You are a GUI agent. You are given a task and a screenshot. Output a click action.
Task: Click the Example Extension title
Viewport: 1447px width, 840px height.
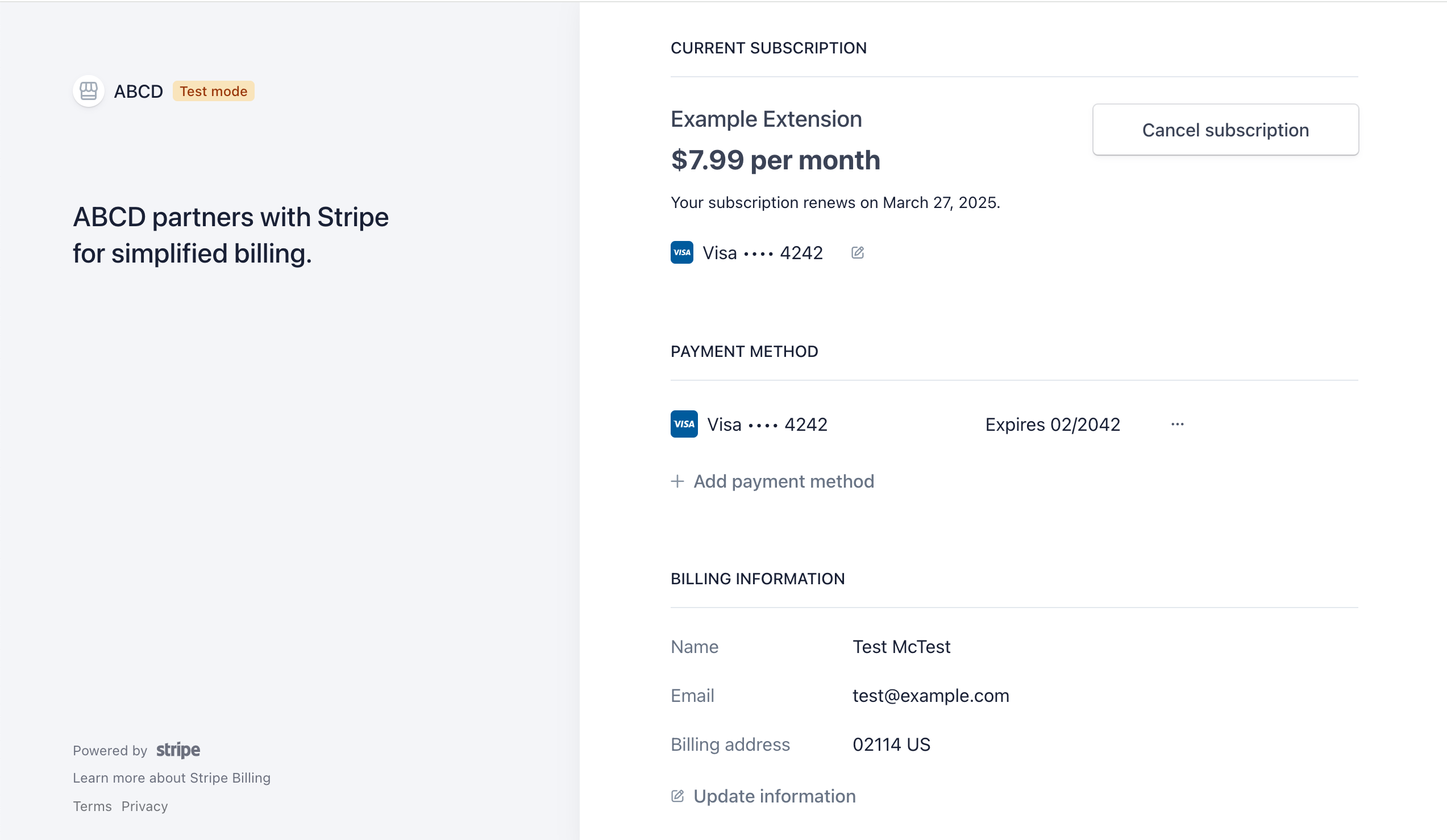(766, 119)
